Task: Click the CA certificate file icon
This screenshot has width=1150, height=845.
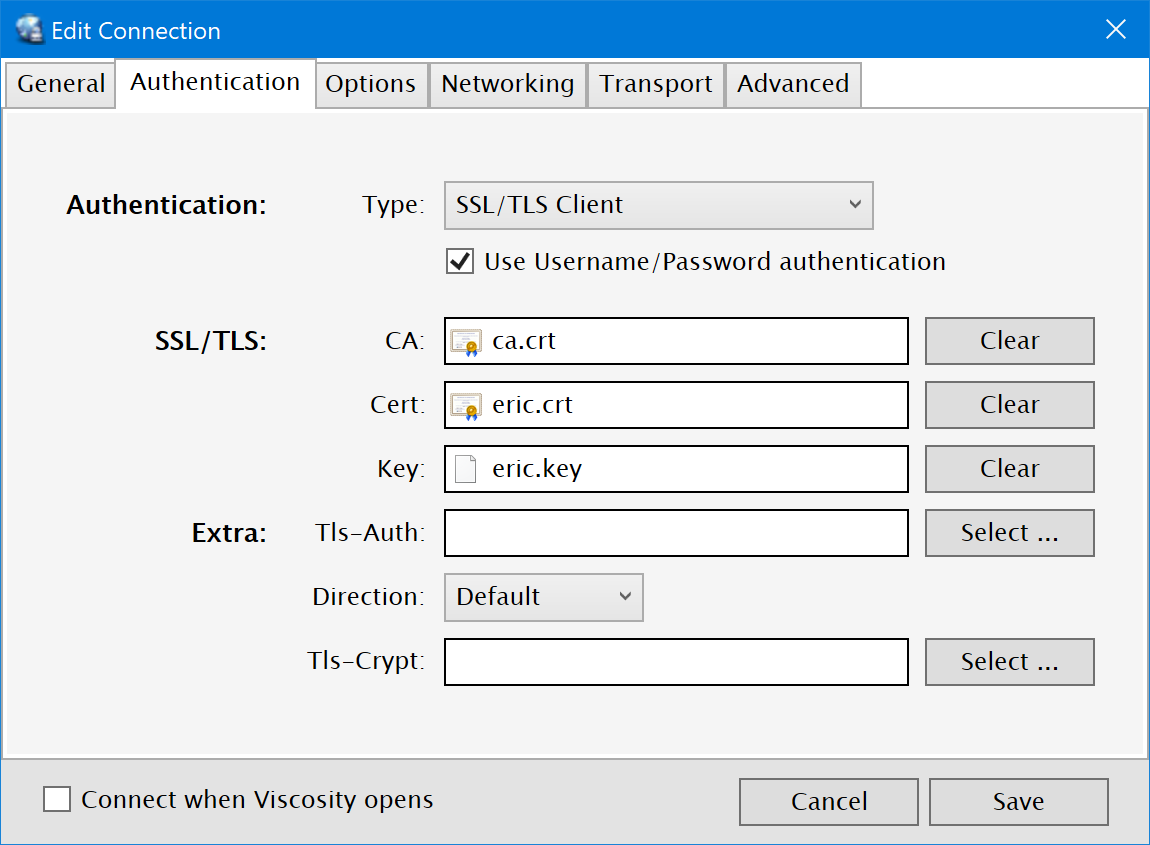Action: click(x=465, y=341)
